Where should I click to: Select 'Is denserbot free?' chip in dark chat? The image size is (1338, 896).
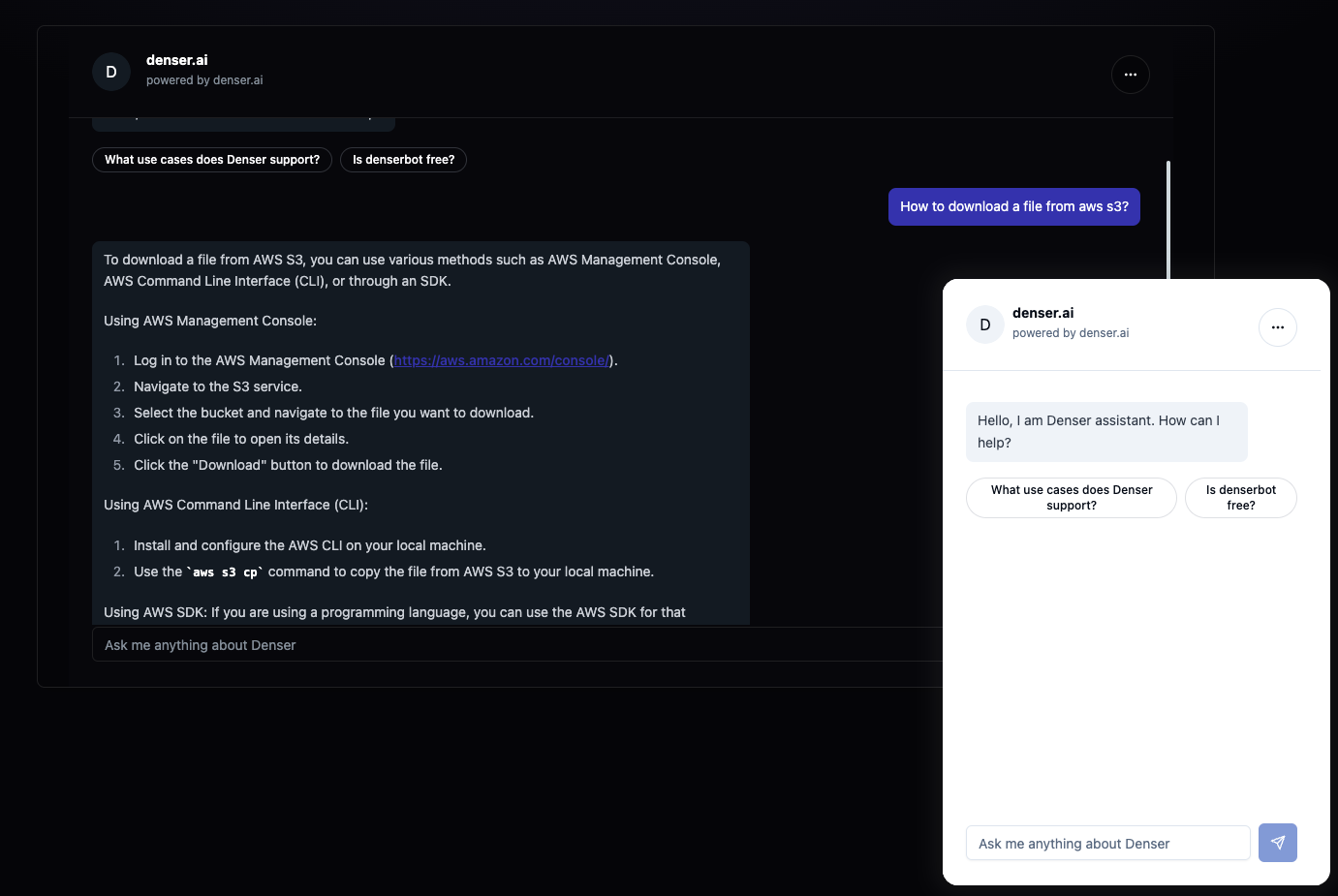(403, 159)
